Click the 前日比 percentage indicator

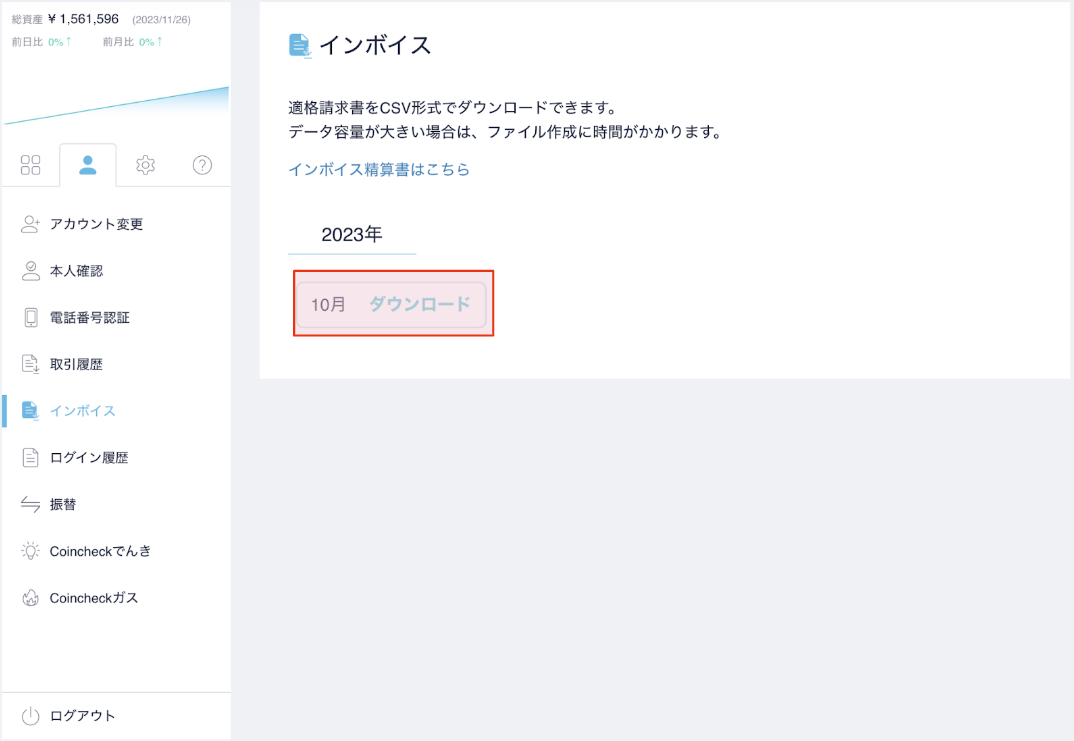pyautogui.click(x=59, y=42)
